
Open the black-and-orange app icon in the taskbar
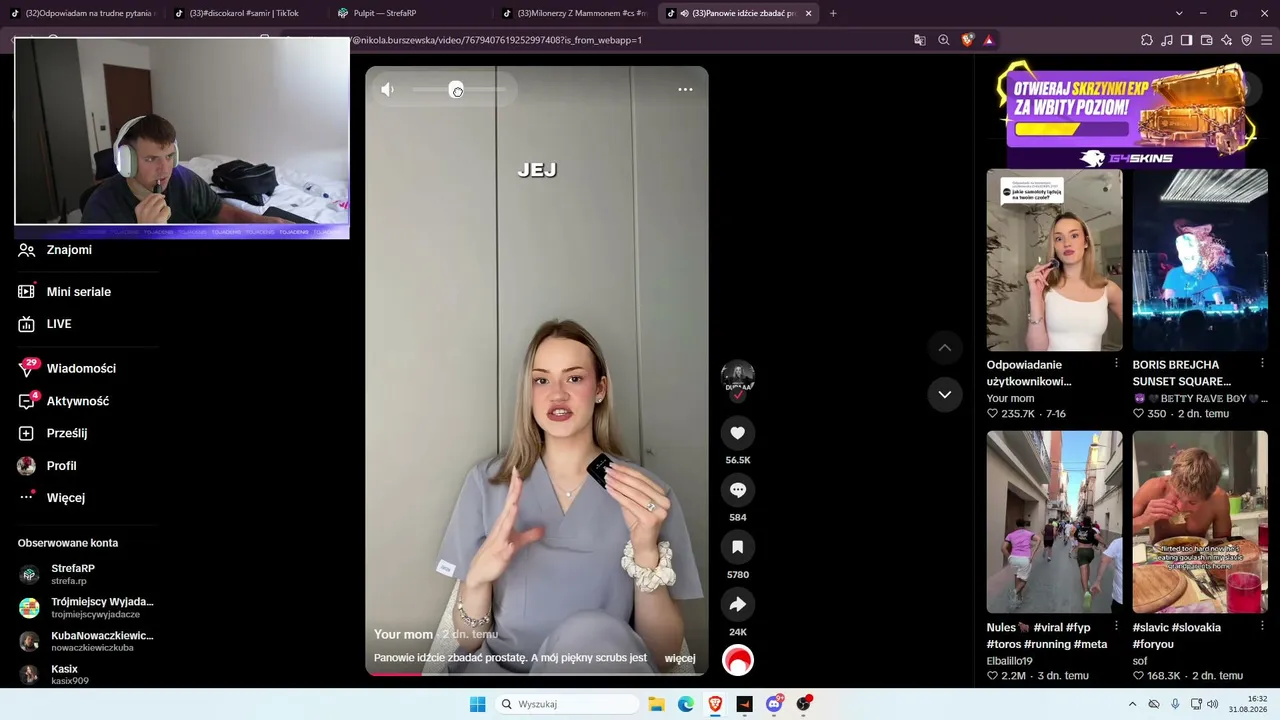coord(744,704)
